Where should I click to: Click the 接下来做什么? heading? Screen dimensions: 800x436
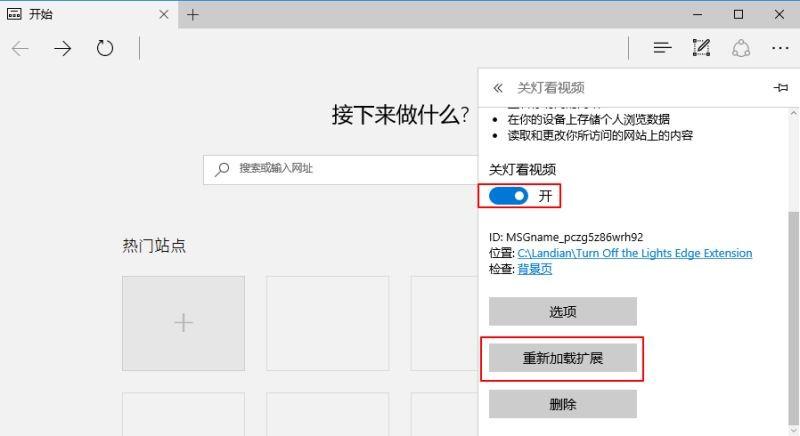(401, 115)
